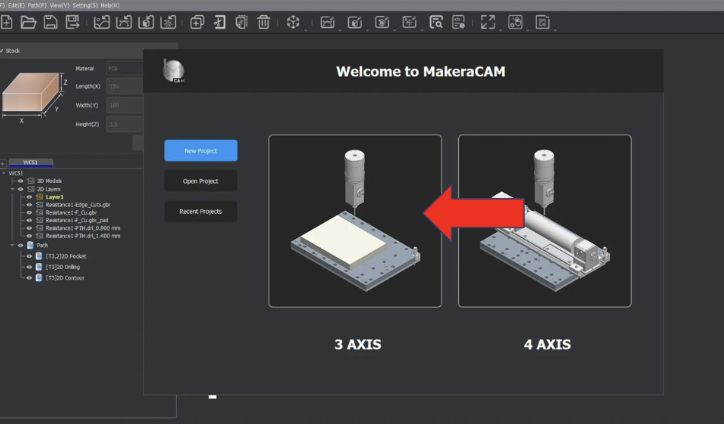Image resolution: width=724 pixels, height=424 pixels.
Task: Select the 4 AXIS machine thumbnail
Action: [544, 220]
